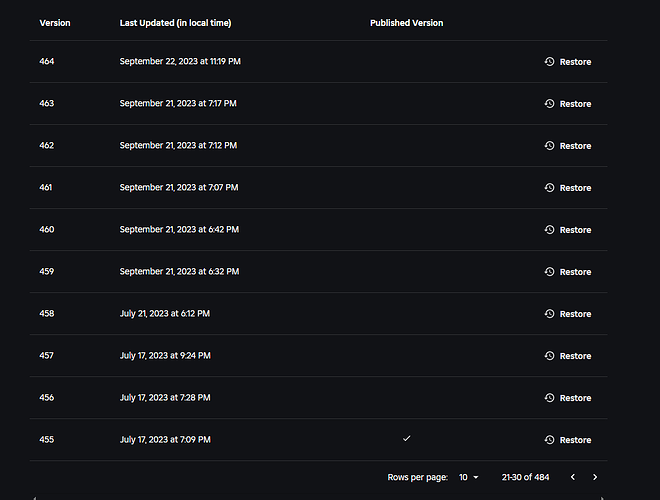Click the restore clock icon for version 464
This screenshot has width=660, height=500.
(549, 61)
